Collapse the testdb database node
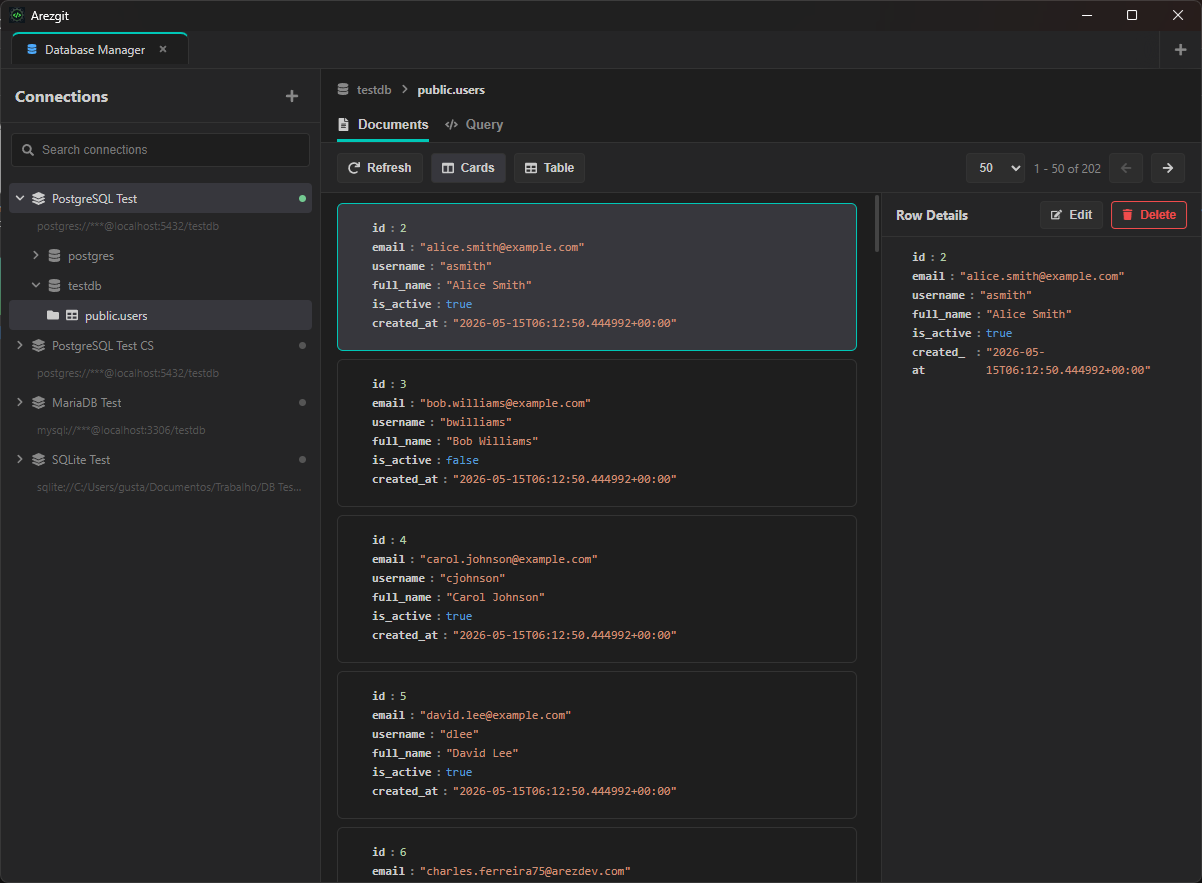Screen dimensions: 1202x883 pos(36,285)
